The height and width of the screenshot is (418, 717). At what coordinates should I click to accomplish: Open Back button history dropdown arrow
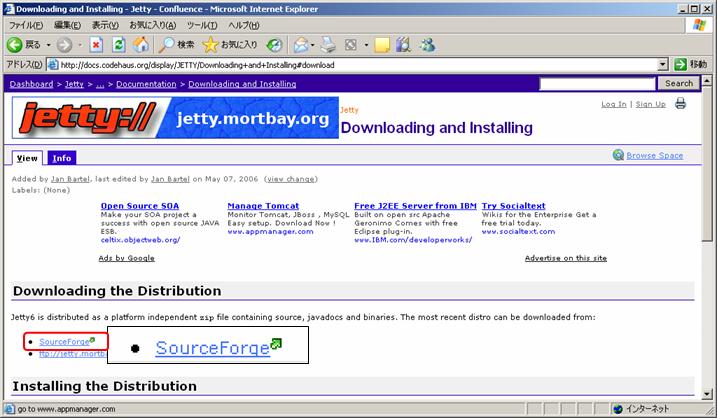[x=48, y=45]
